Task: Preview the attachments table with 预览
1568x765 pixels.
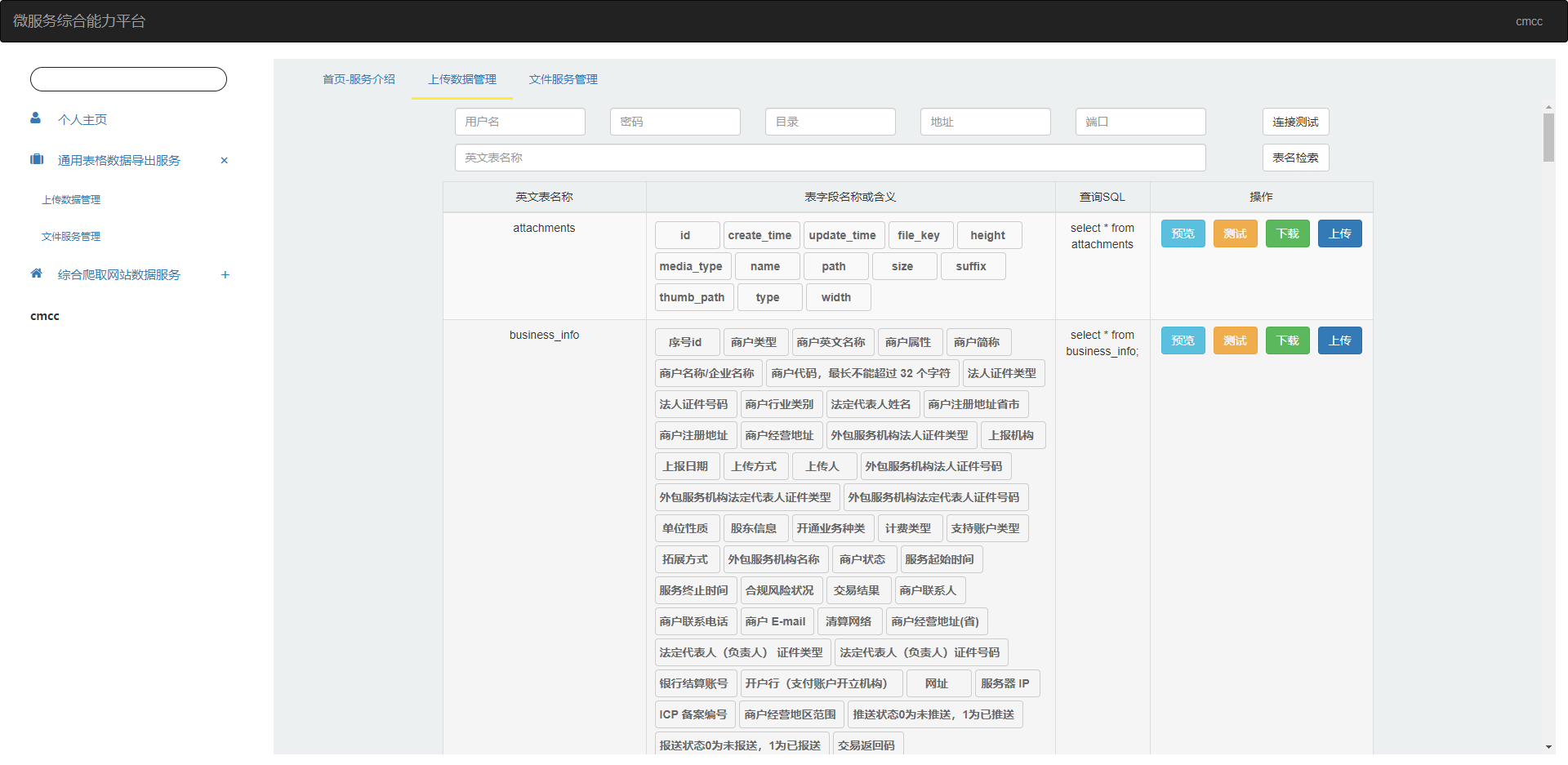Action: (x=1183, y=234)
